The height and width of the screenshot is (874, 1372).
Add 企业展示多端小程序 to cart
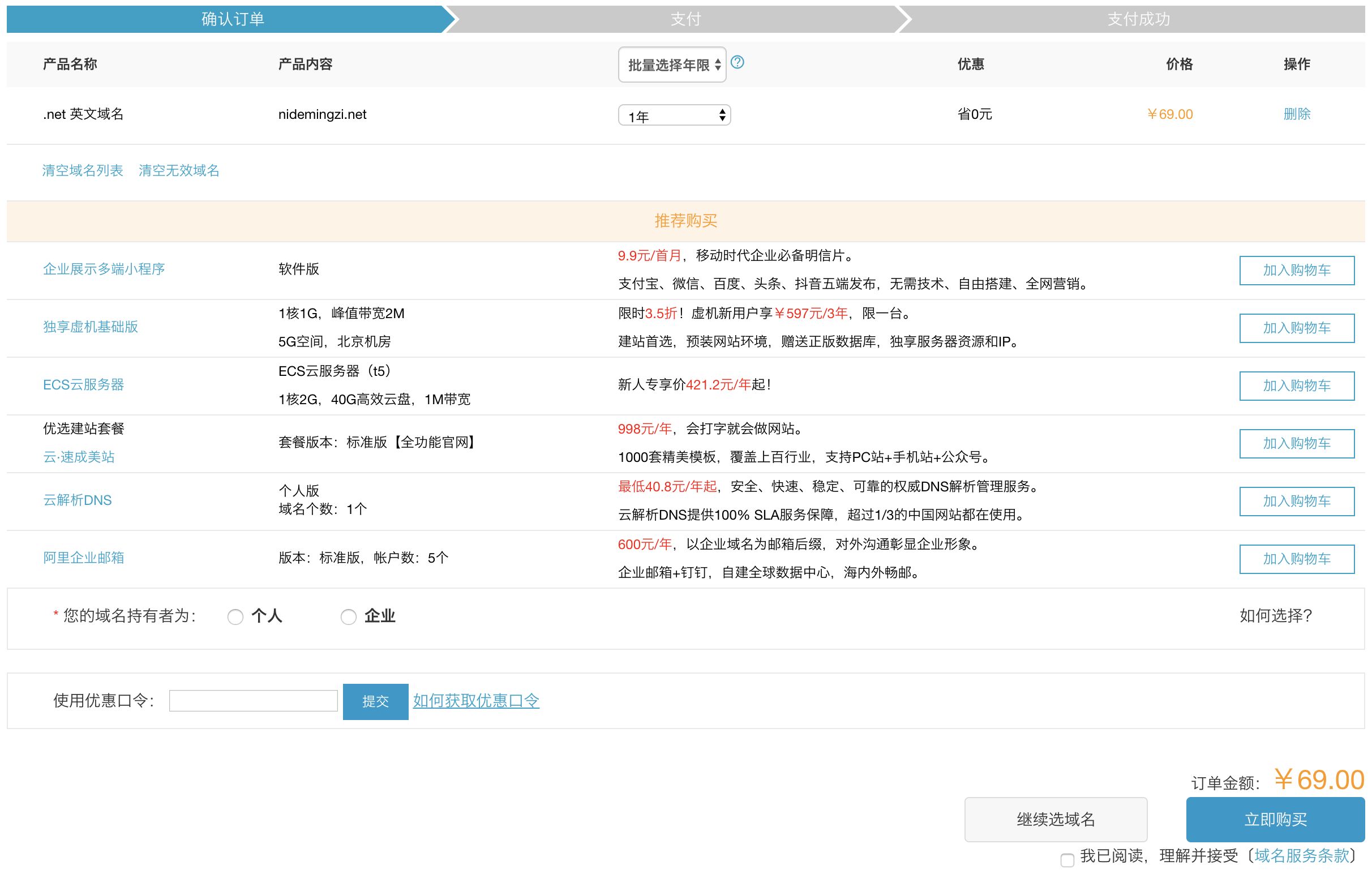click(x=1297, y=270)
